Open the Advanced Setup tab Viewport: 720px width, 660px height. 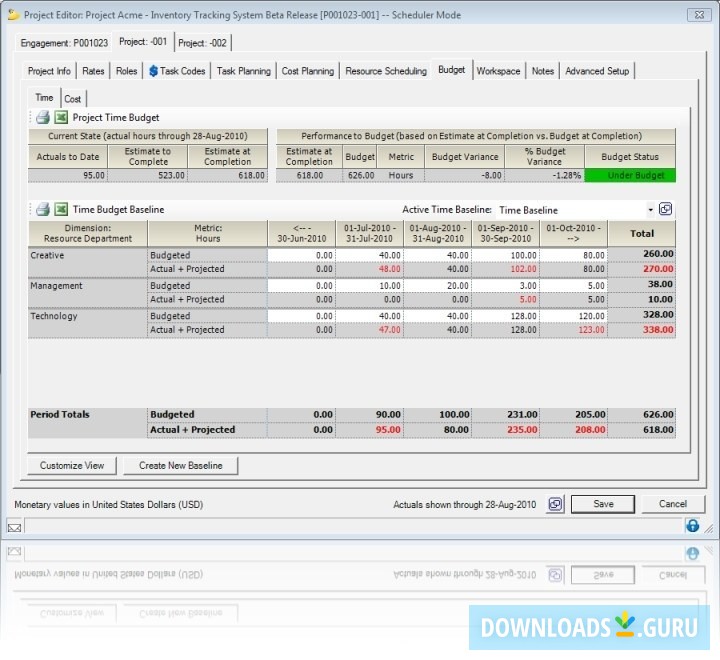pyautogui.click(x=597, y=71)
